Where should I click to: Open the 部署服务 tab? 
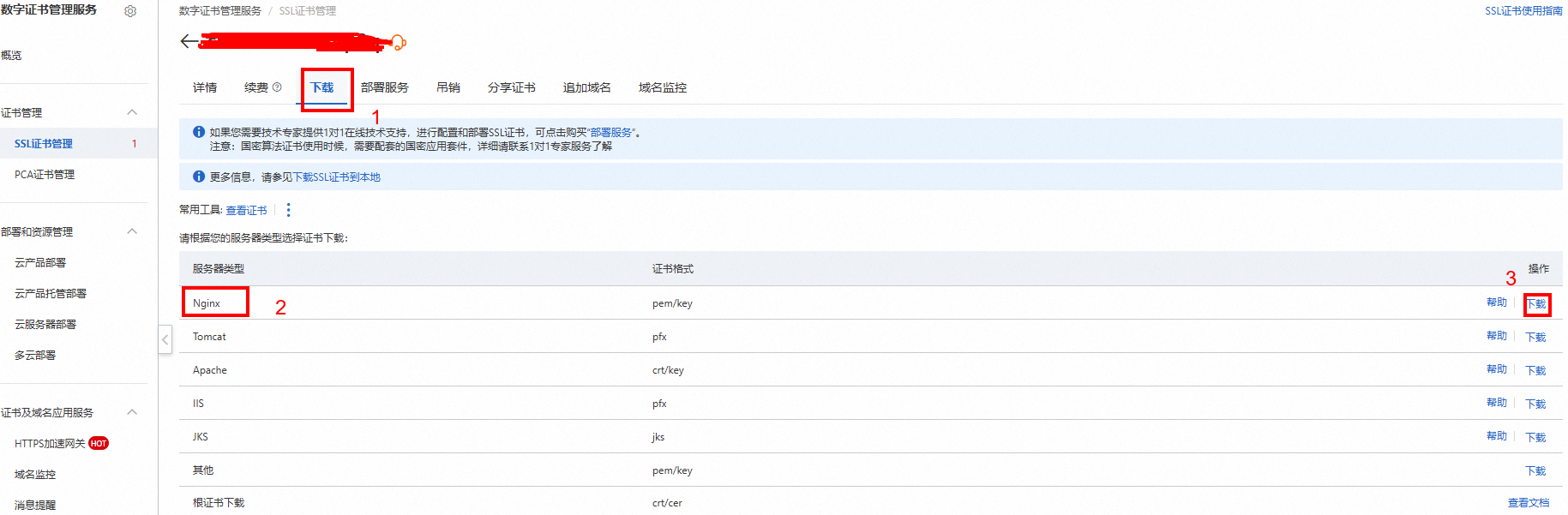(384, 87)
